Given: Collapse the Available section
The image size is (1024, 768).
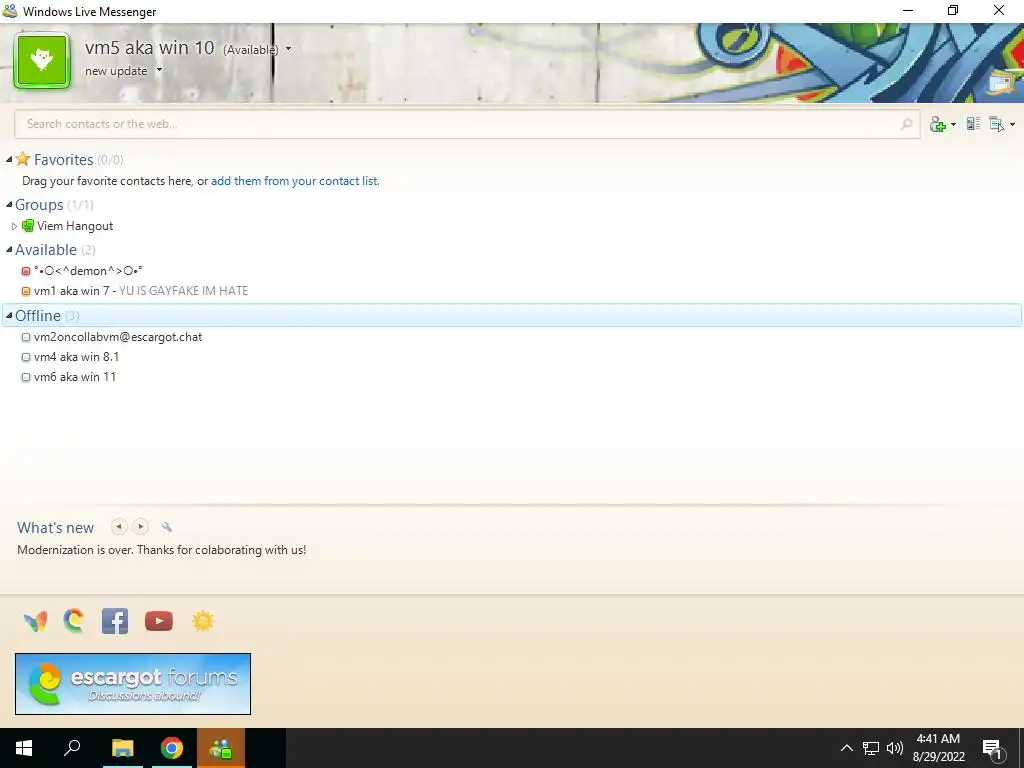Looking at the screenshot, I should pos(9,249).
